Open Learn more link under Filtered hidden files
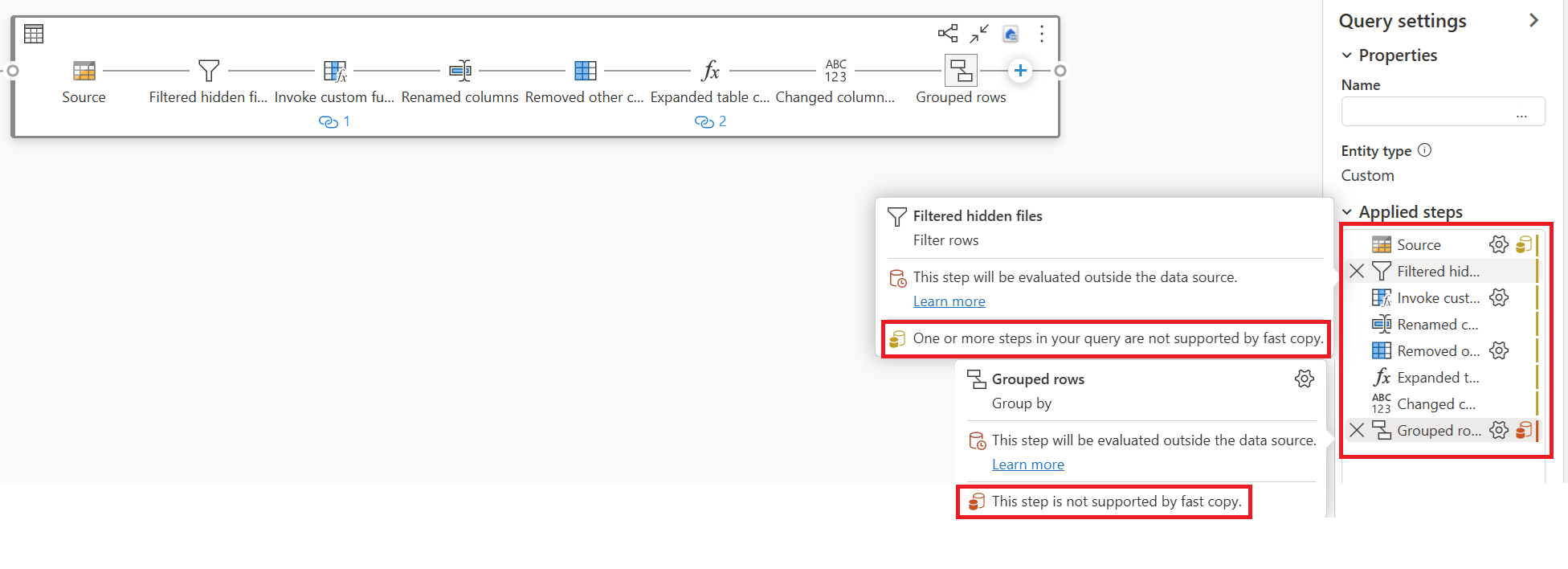The image size is (1568, 569). pos(949,301)
